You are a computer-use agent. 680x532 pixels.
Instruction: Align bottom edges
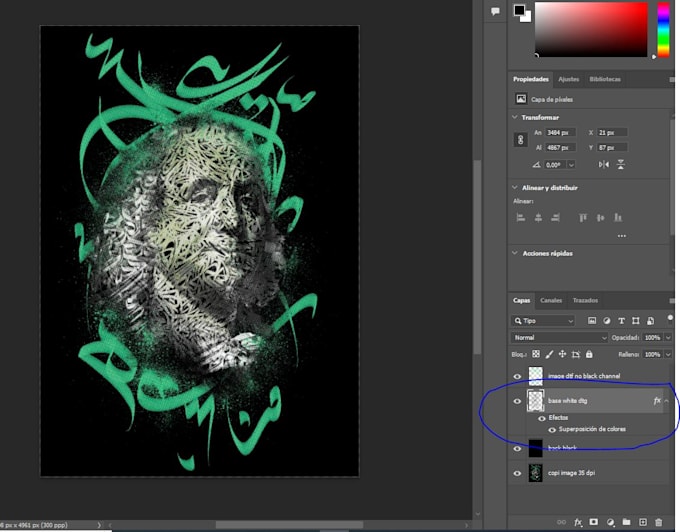[618, 218]
